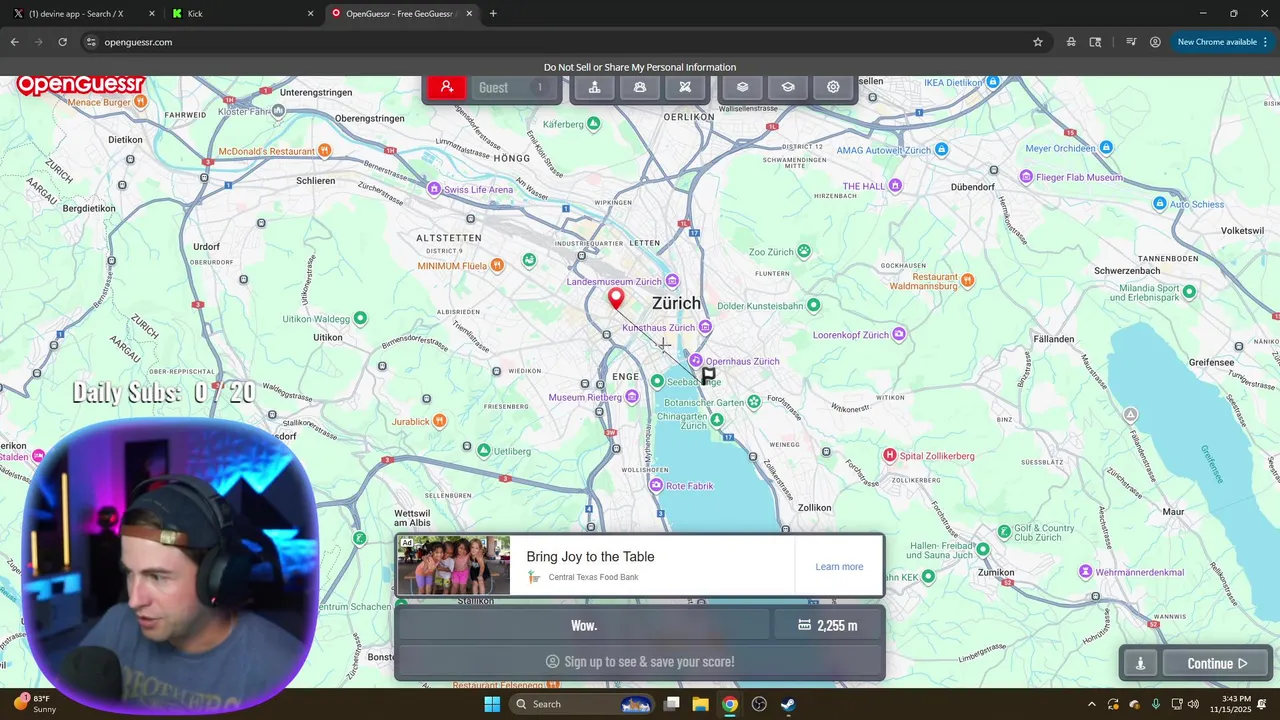Click the taskbar volume speaker icon

(x=1193, y=704)
